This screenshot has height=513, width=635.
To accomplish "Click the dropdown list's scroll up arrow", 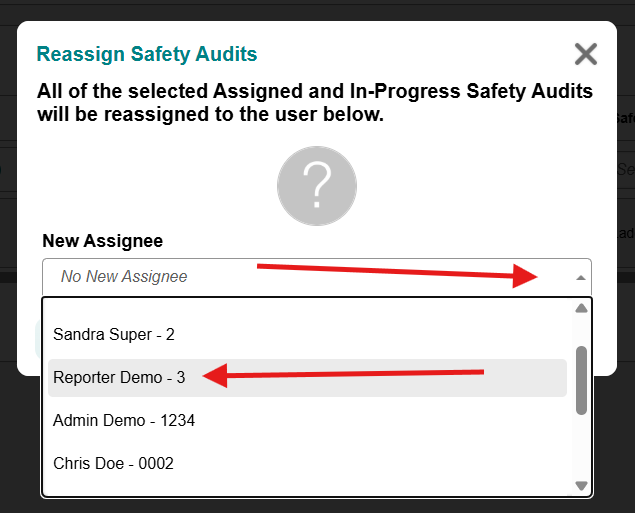I will click(581, 308).
